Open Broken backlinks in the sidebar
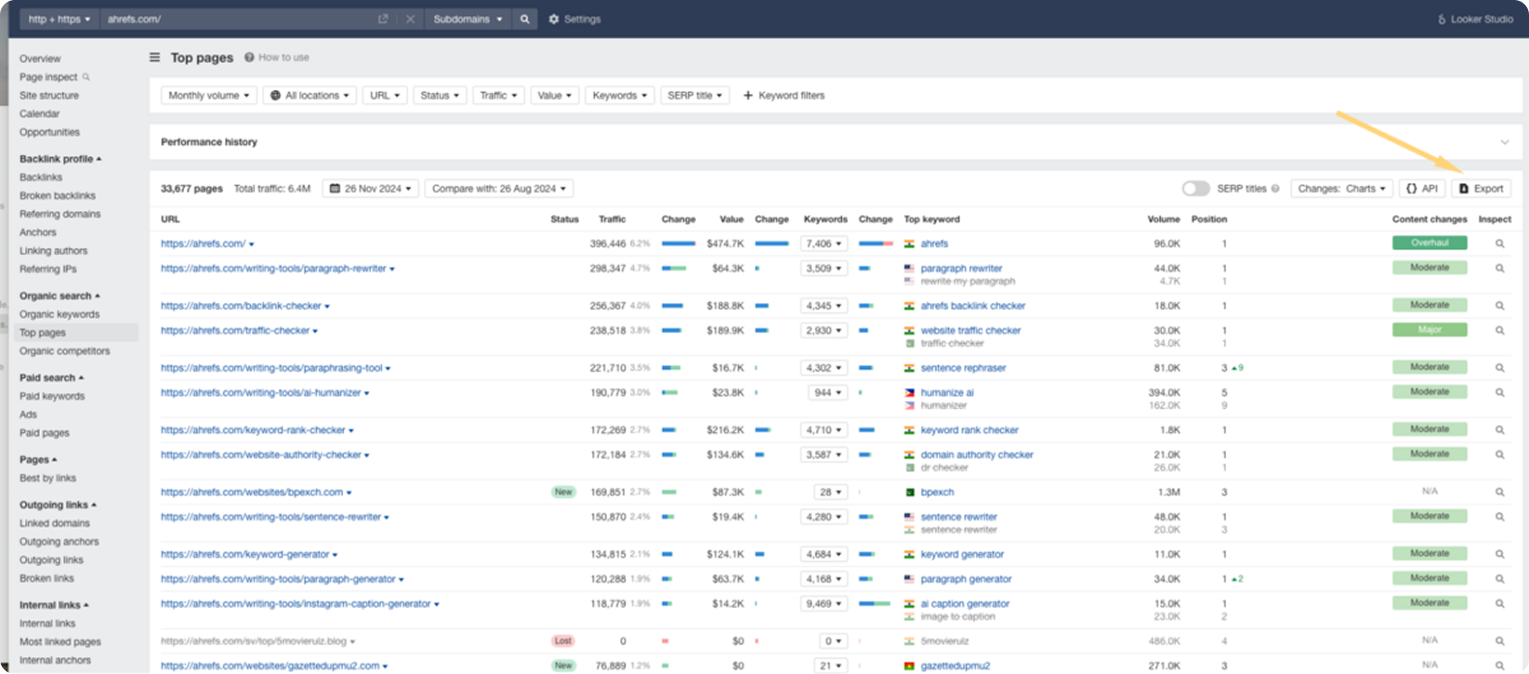This screenshot has height=674, width=1529. [58, 196]
